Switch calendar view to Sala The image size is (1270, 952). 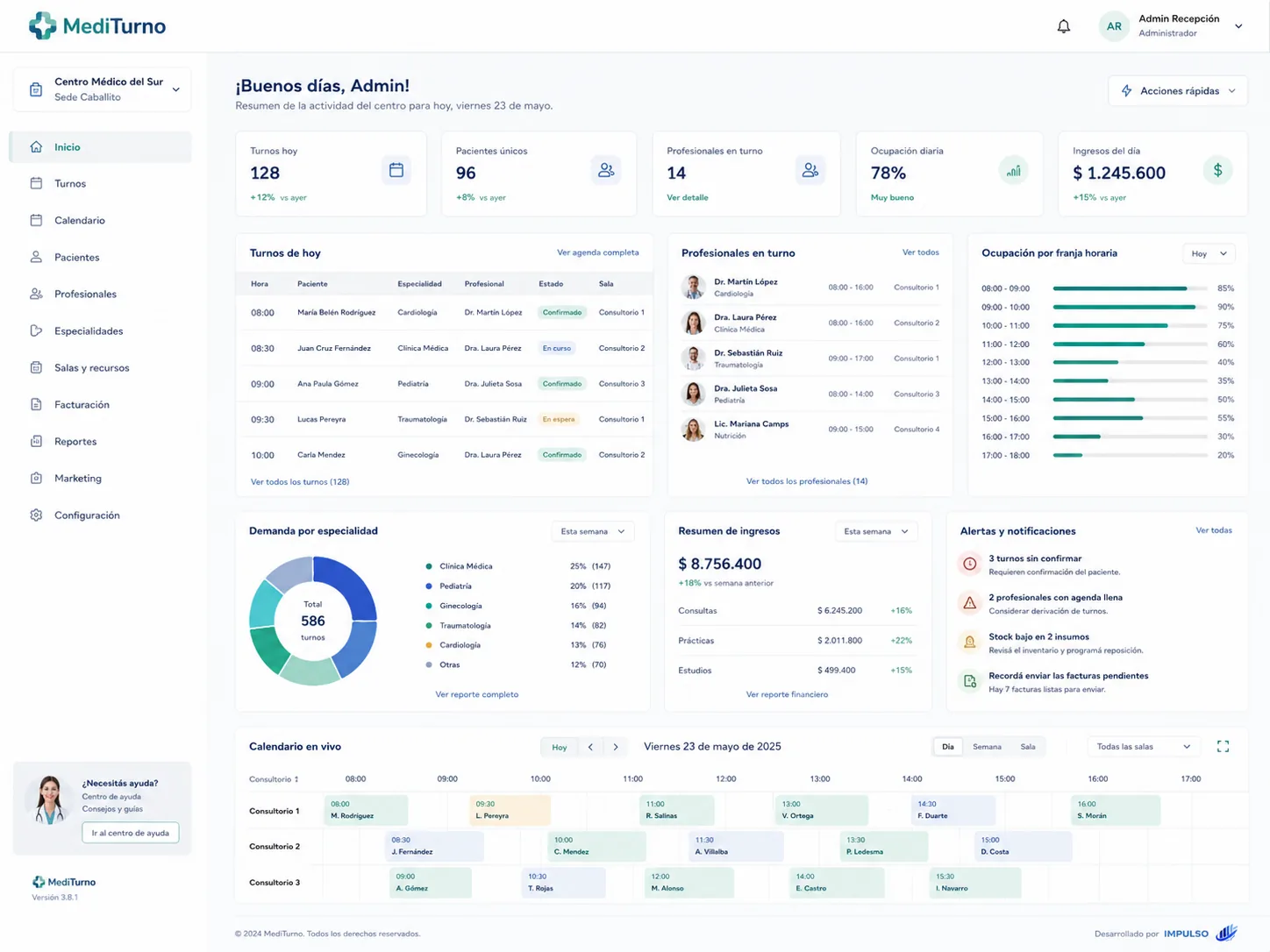[1027, 747]
